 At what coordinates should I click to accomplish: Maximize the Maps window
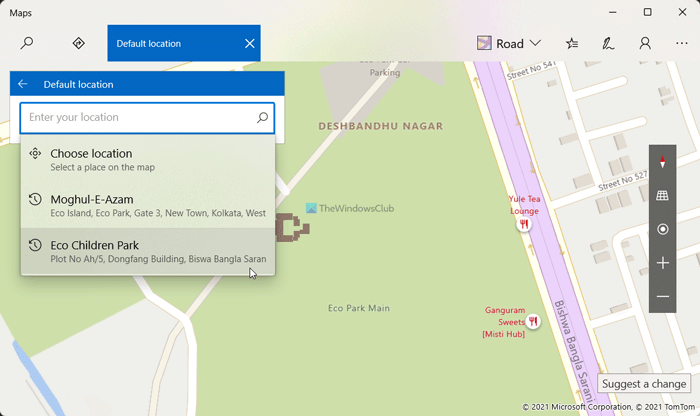click(x=647, y=12)
